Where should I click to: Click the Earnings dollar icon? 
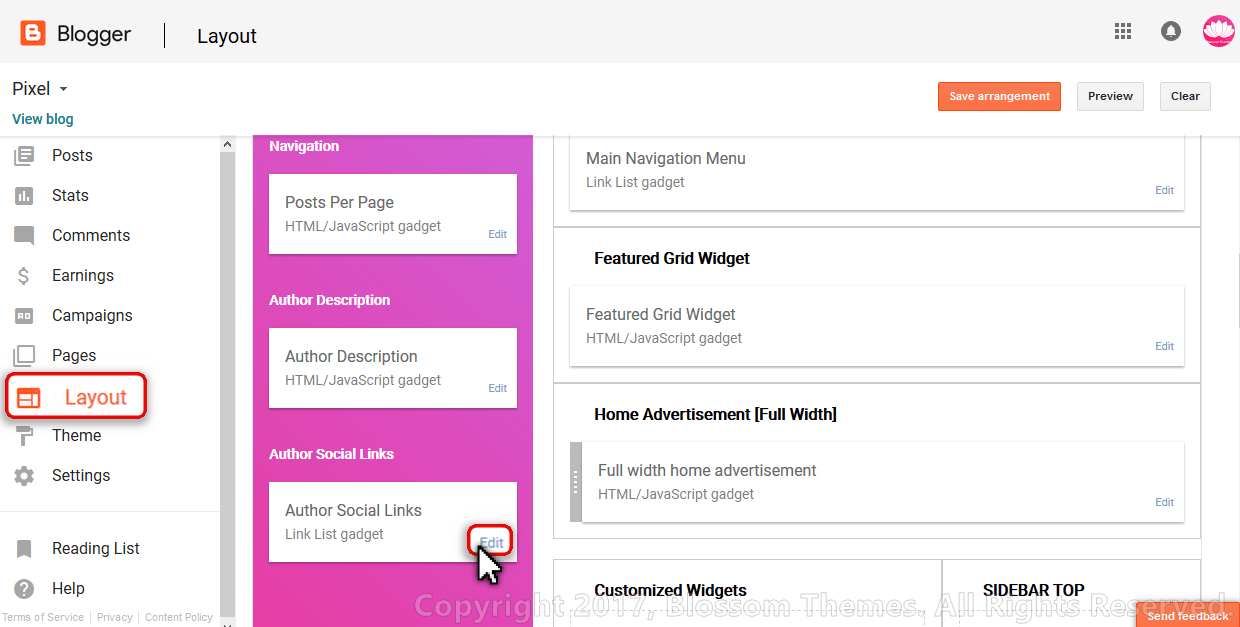(x=24, y=276)
